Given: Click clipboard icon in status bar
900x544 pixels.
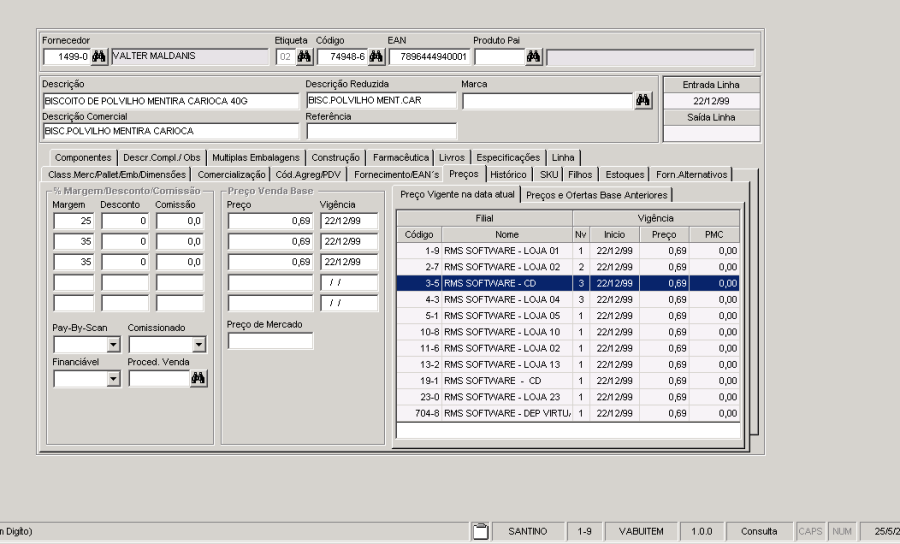Looking at the screenshot, I should point(480,531).
